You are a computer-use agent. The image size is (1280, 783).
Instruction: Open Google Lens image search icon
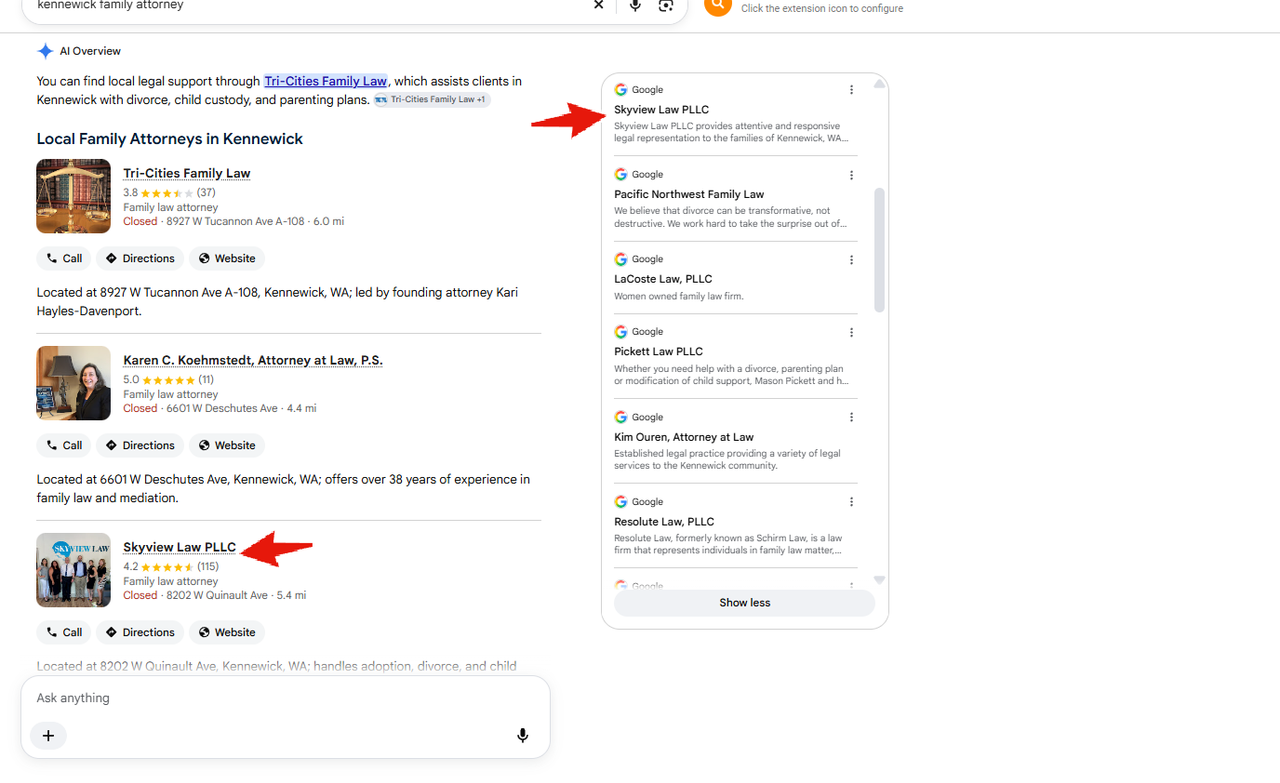pyautogui.click(x=666, y=5)
